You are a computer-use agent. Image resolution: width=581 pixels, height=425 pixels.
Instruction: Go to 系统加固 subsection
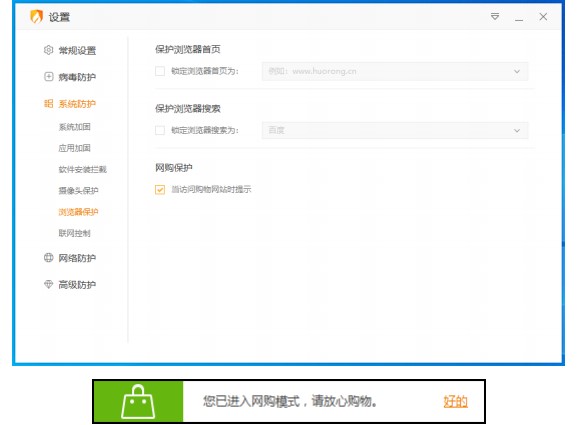click(x=74, y=127)
